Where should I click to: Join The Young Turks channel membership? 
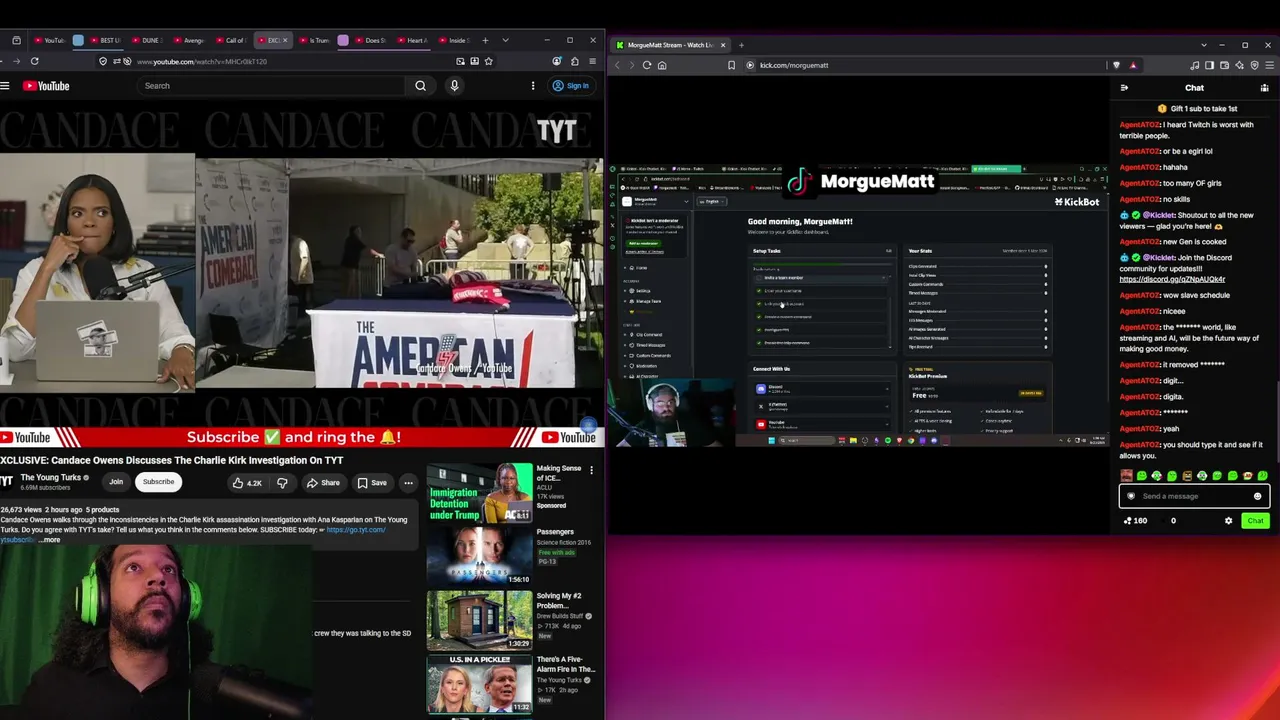point(116,482)
